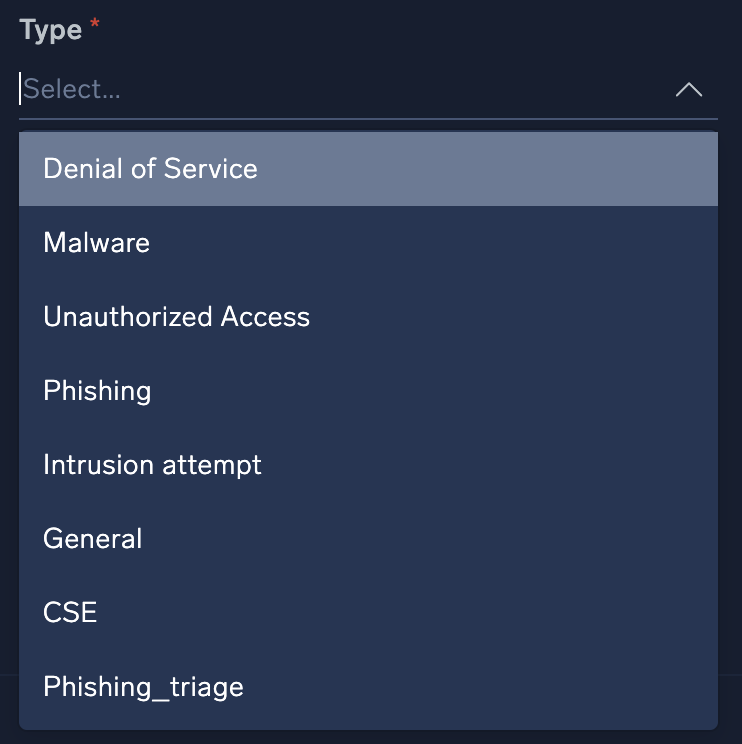
Task: Choose Intrusion attempt from the list
Action: pos(368,465)
